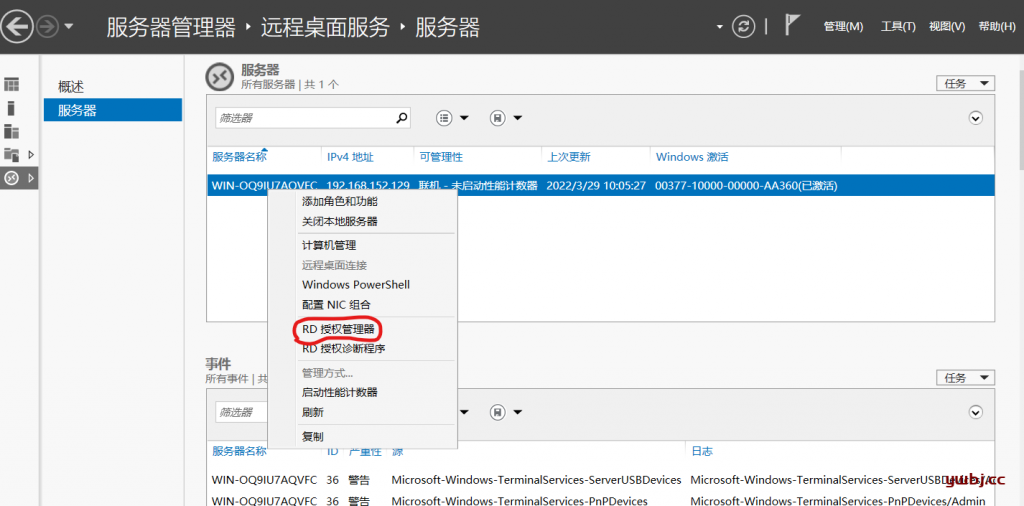Sort by the 上次更新 column header

569,157
